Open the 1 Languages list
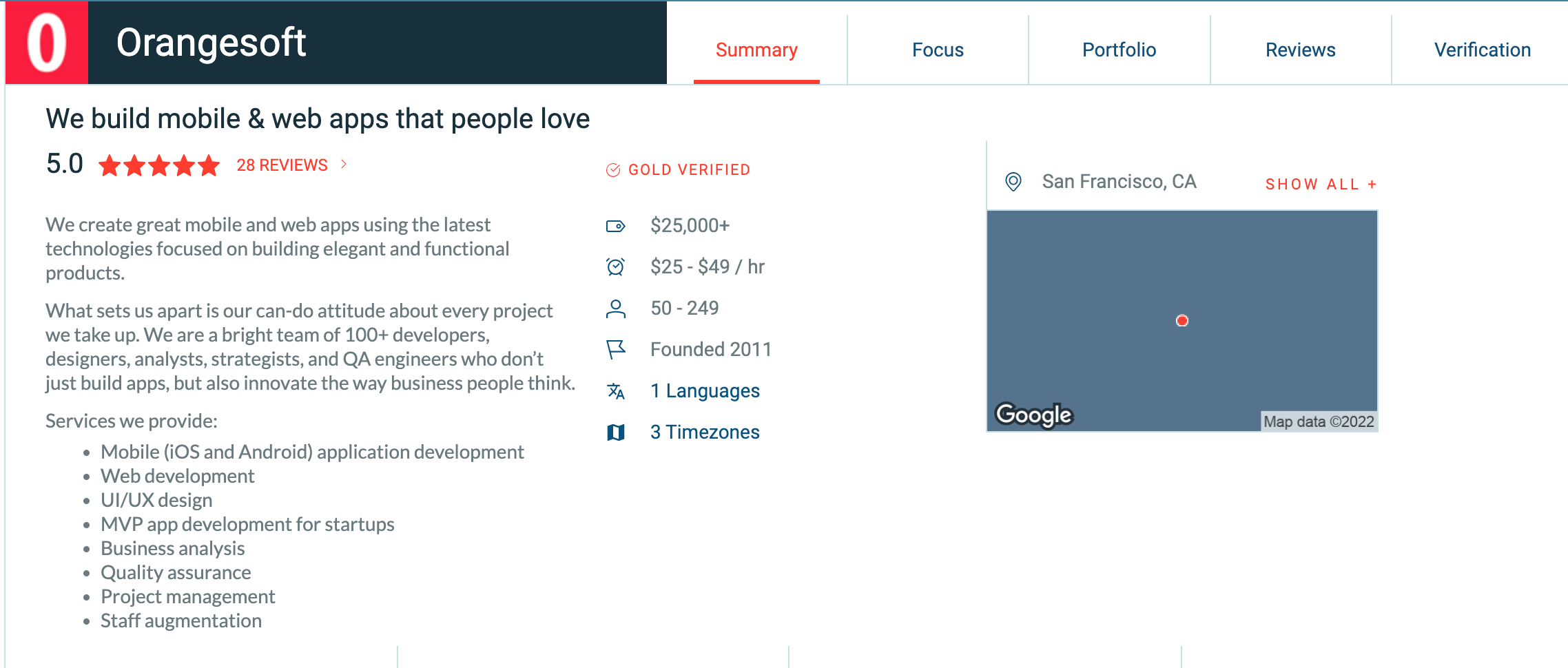Screen dimensions: 1568x668 point(705,391)
